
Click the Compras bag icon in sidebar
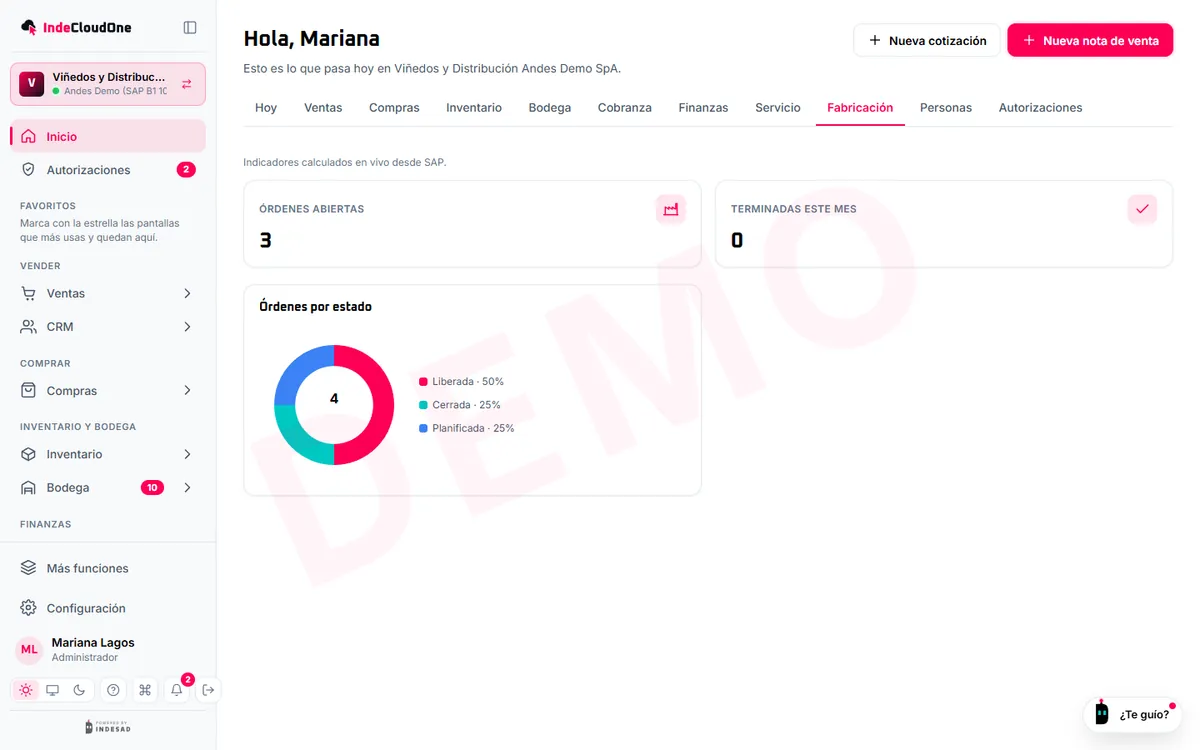[x=29, y=391]
